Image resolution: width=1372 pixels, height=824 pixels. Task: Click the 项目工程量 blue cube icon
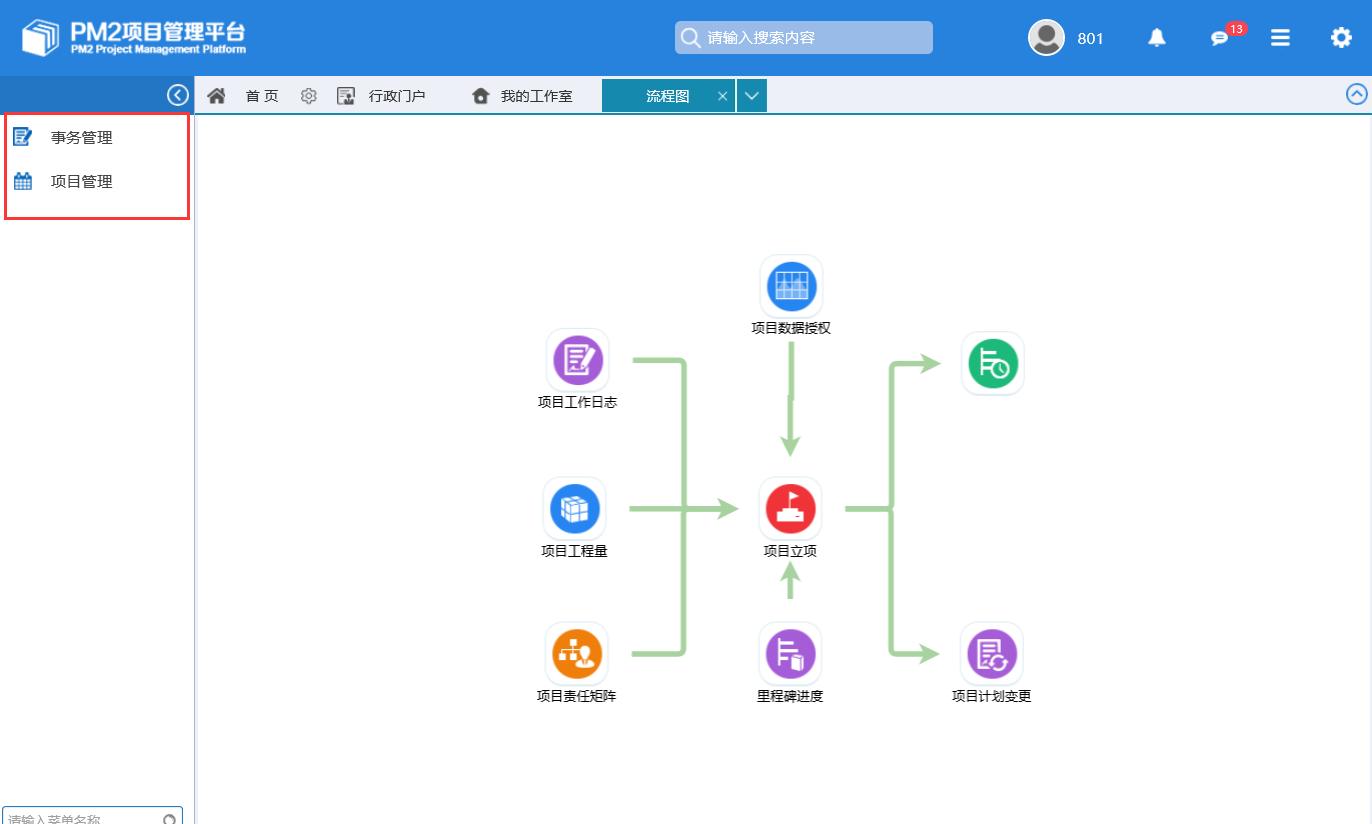click(575, 508)
